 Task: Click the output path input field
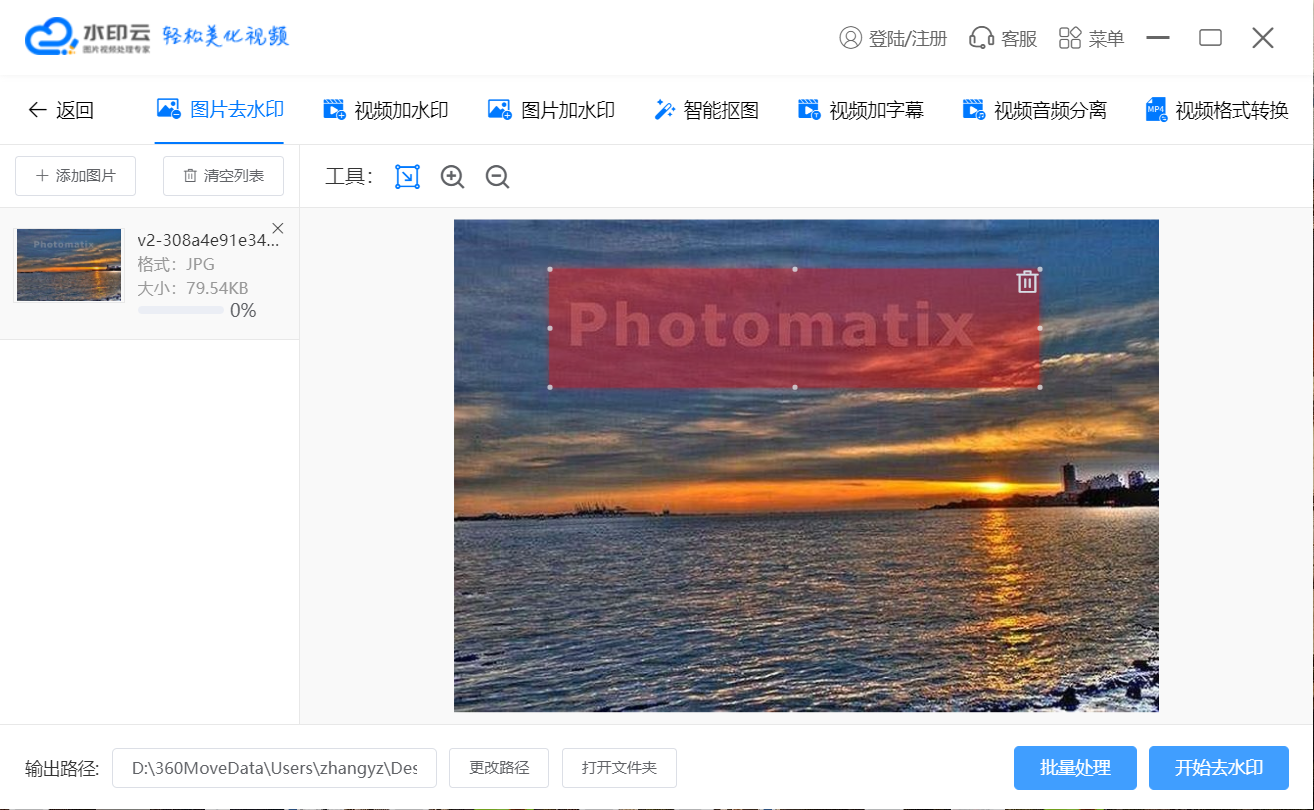[x=274, y=768]
